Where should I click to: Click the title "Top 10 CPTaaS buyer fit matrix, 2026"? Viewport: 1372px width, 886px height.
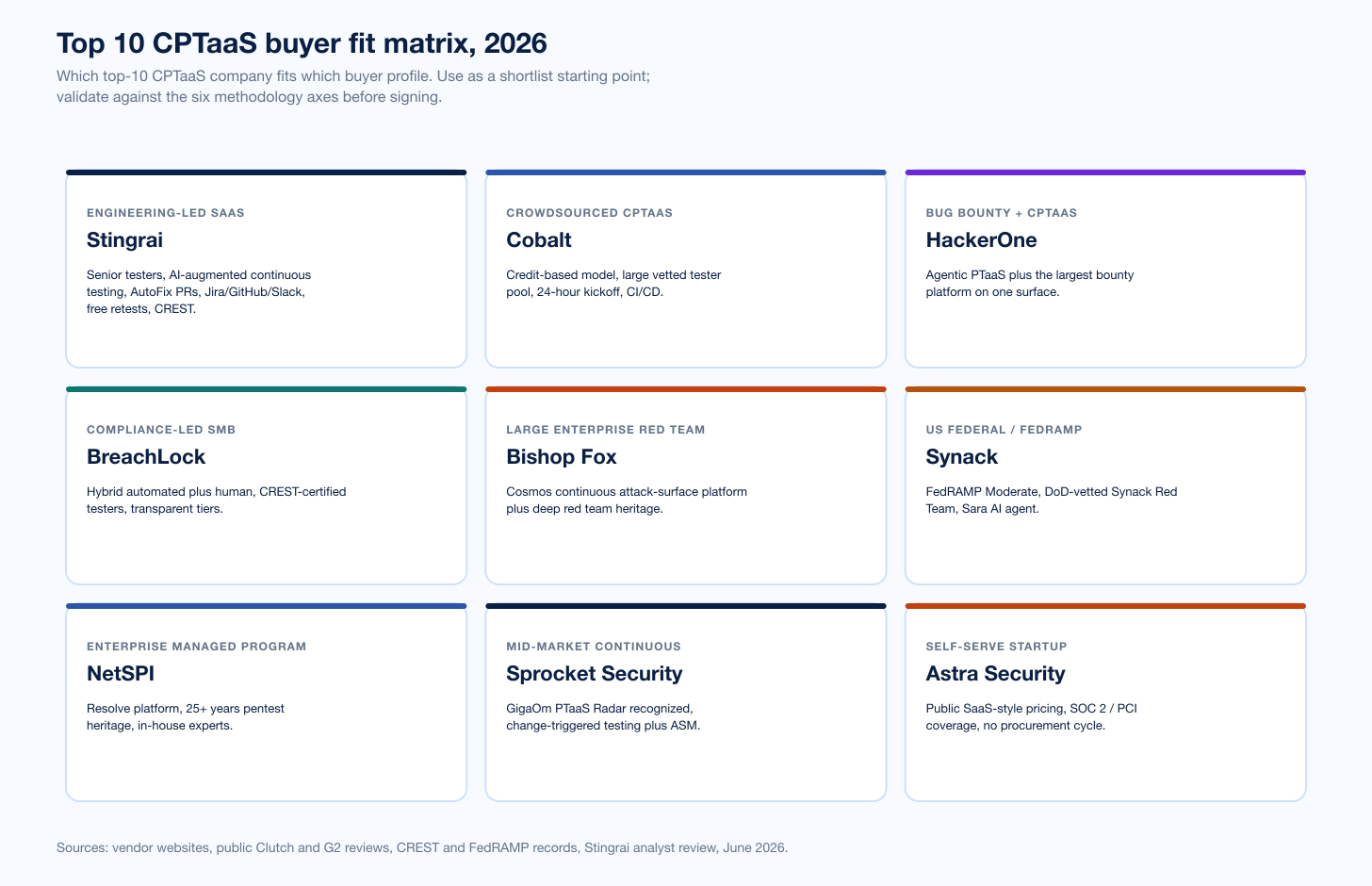302,43
